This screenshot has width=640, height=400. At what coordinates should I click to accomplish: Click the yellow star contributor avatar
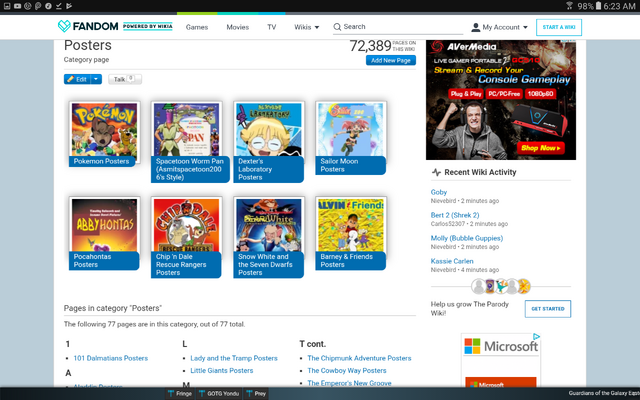pos(524,286)
